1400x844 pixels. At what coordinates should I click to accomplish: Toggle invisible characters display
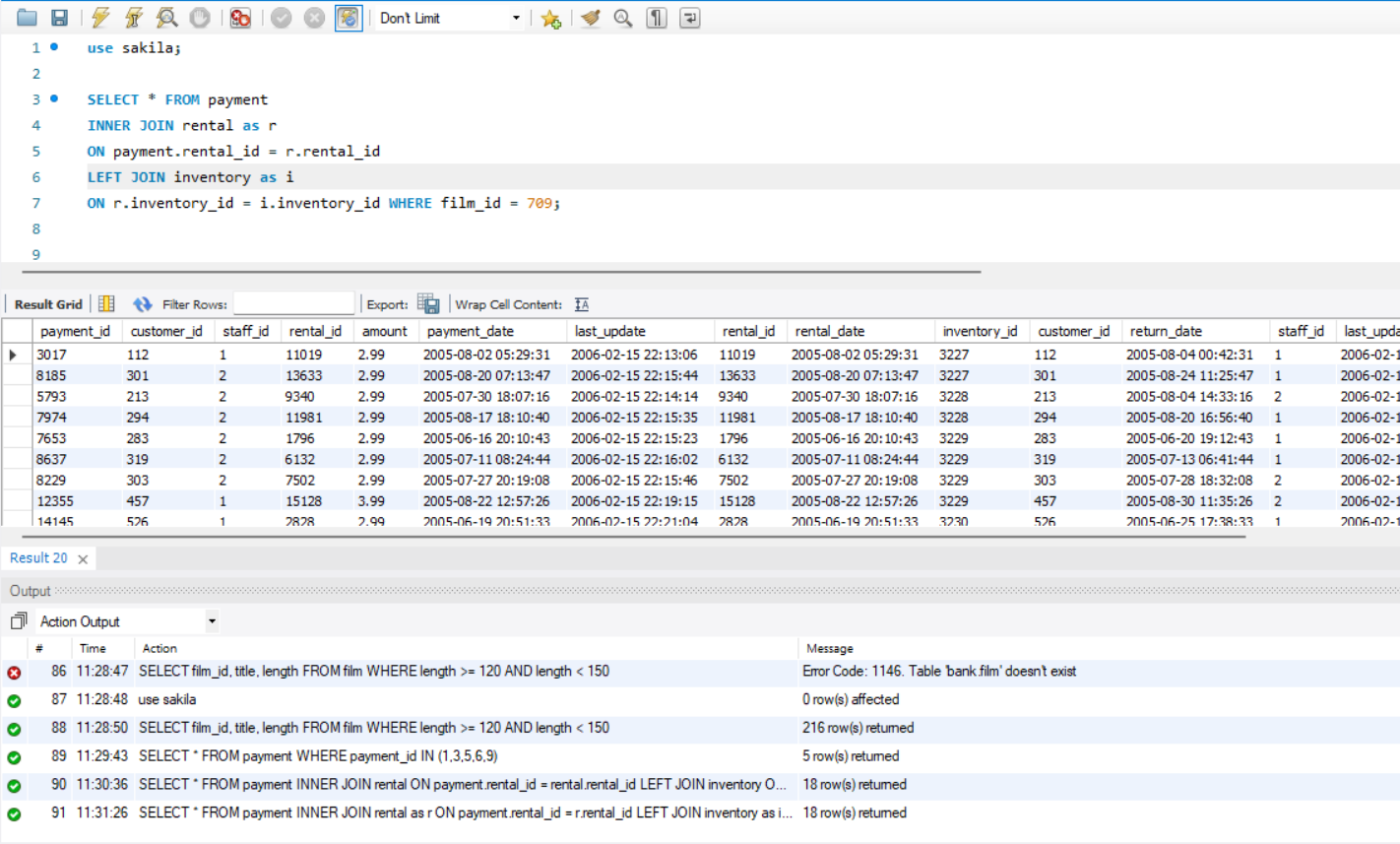pyautogui.click(x=657, y=18)
